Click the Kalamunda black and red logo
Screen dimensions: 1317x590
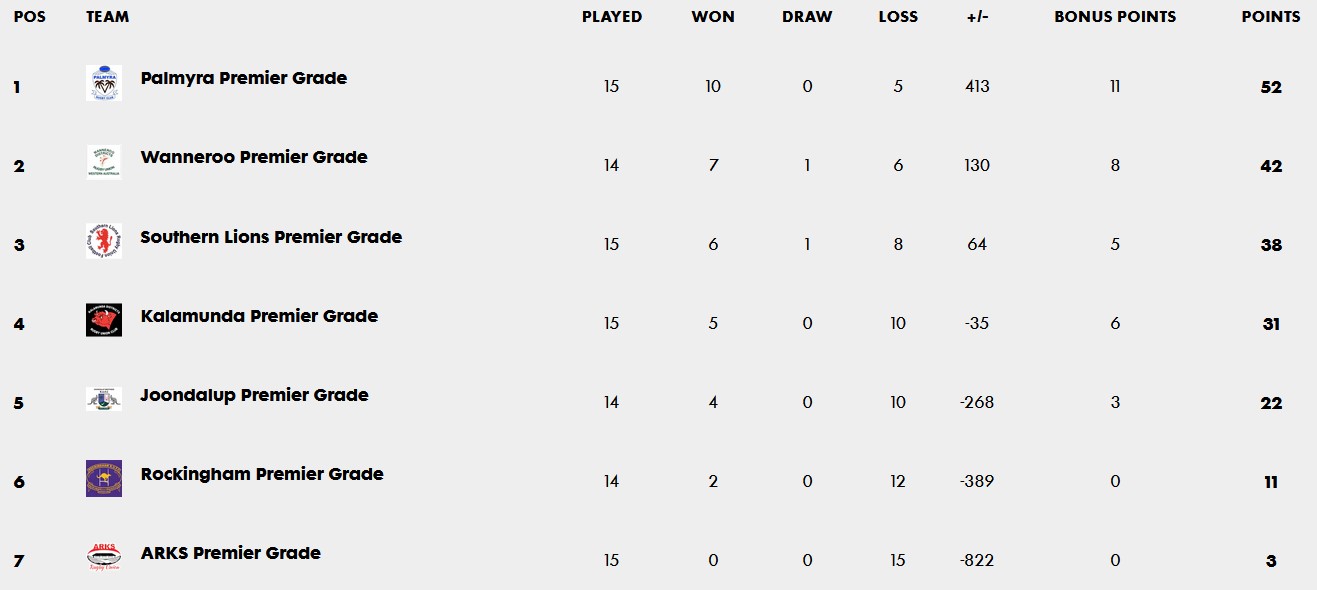coord(104,320)
